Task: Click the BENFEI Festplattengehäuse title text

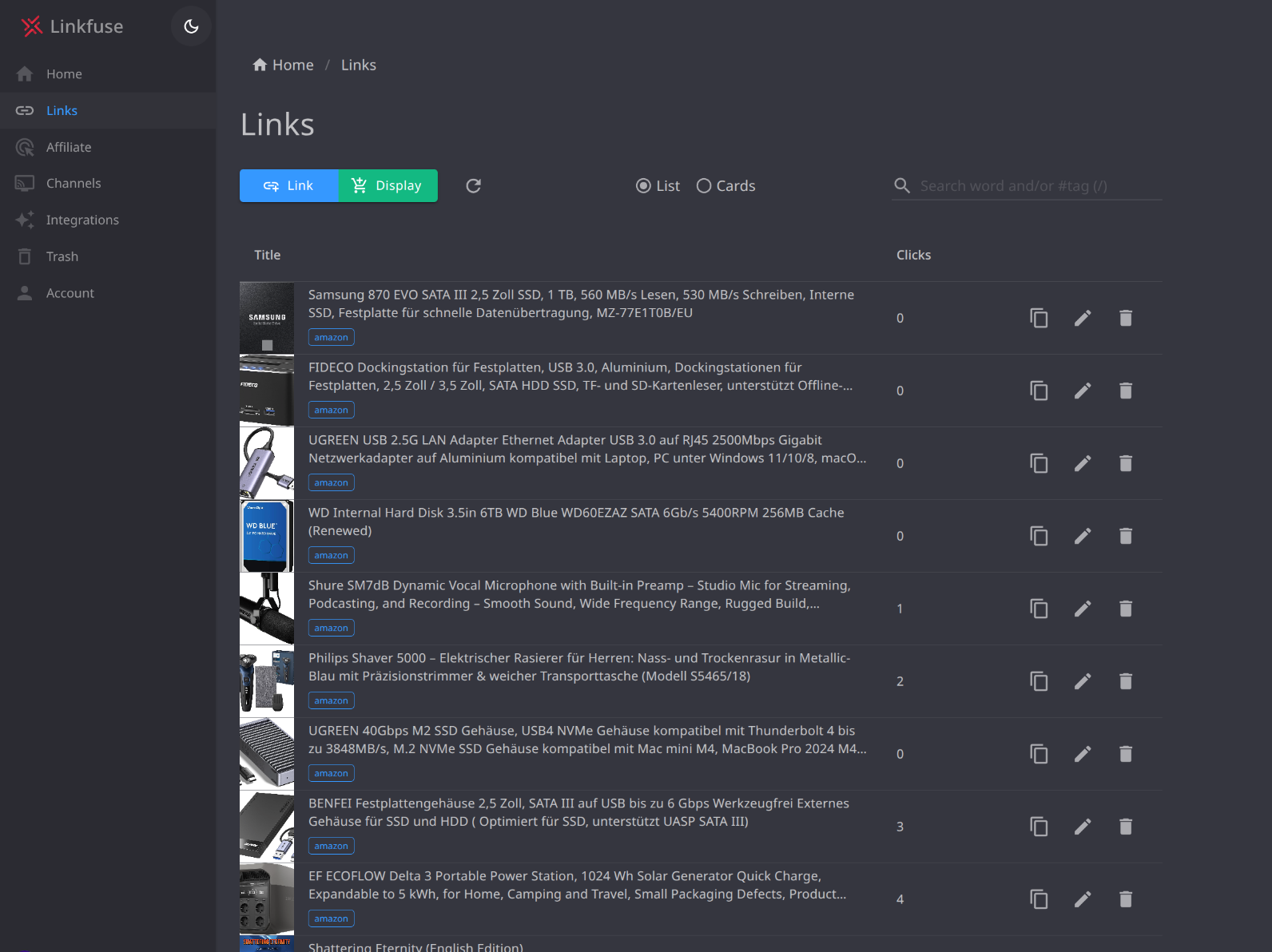Action: click(x=579, y=812)
